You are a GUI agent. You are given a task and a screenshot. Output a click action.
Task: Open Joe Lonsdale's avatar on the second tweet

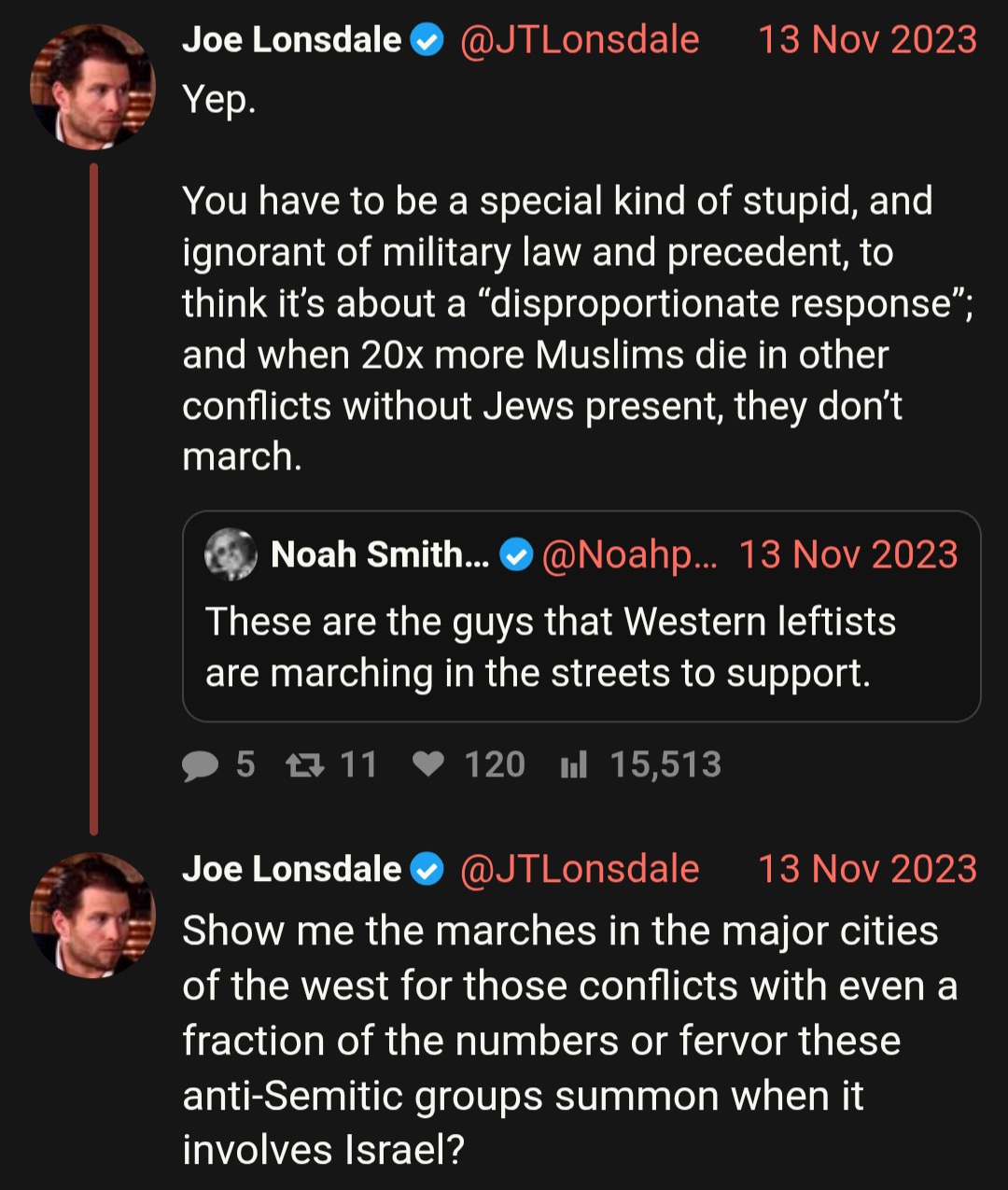(x=93, y=916)
